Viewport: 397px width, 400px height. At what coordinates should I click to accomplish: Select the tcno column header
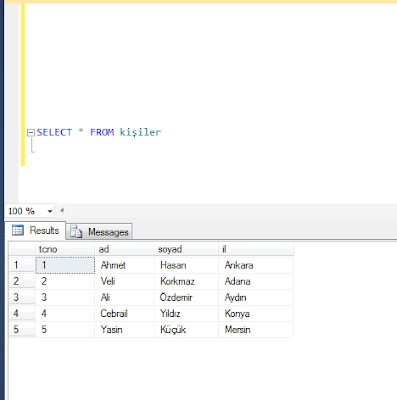[65, 249]
